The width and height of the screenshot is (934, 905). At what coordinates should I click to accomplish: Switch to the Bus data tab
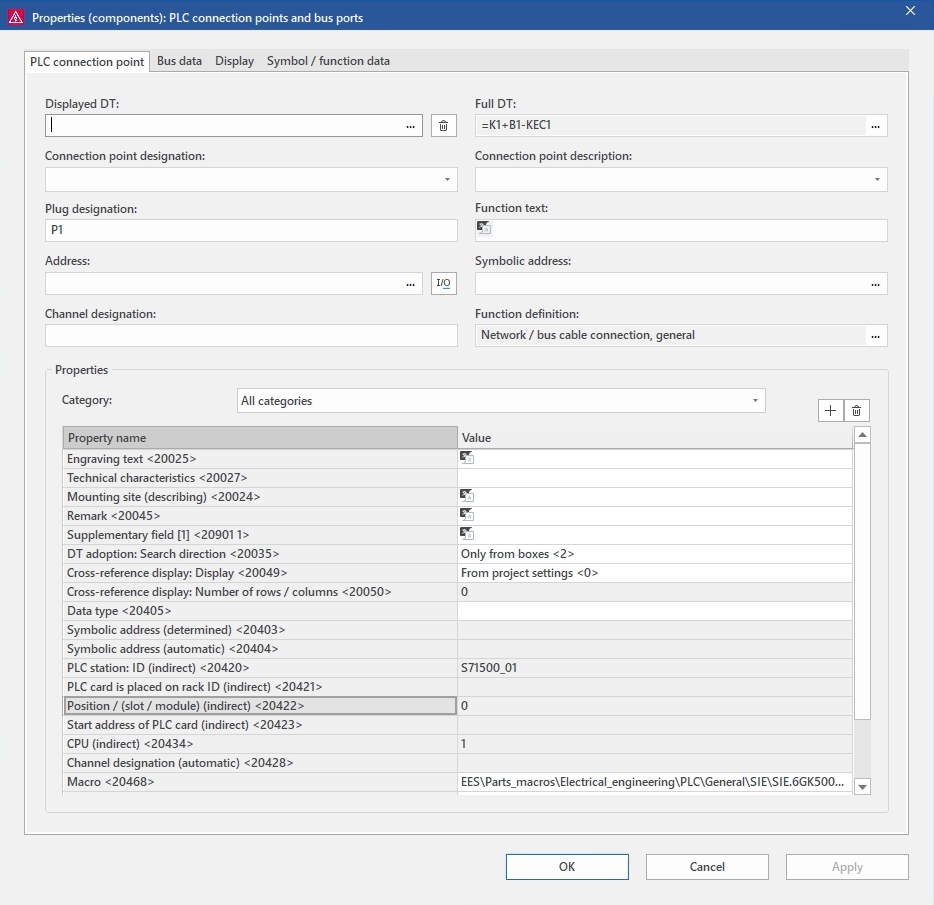(179, 61)
